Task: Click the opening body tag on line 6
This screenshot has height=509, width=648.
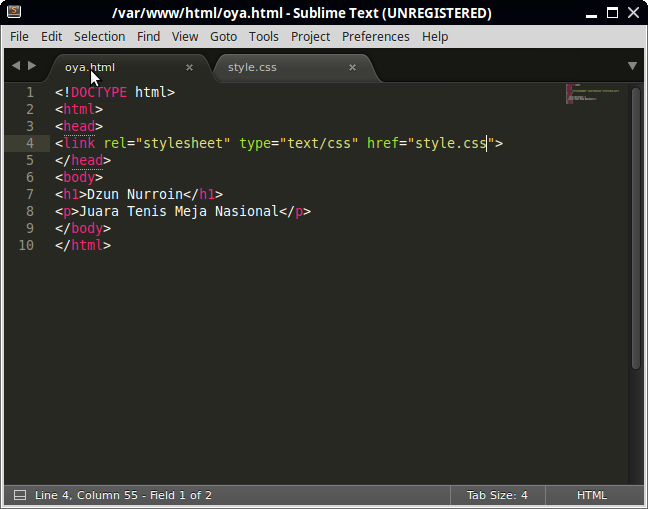Action: [x=79, y=177]
